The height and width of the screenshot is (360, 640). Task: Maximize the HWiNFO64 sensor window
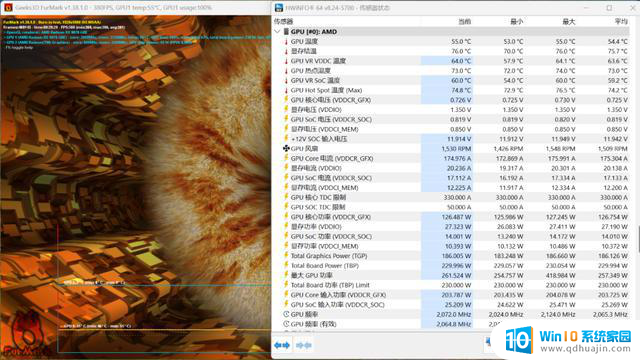click(609, 8)
